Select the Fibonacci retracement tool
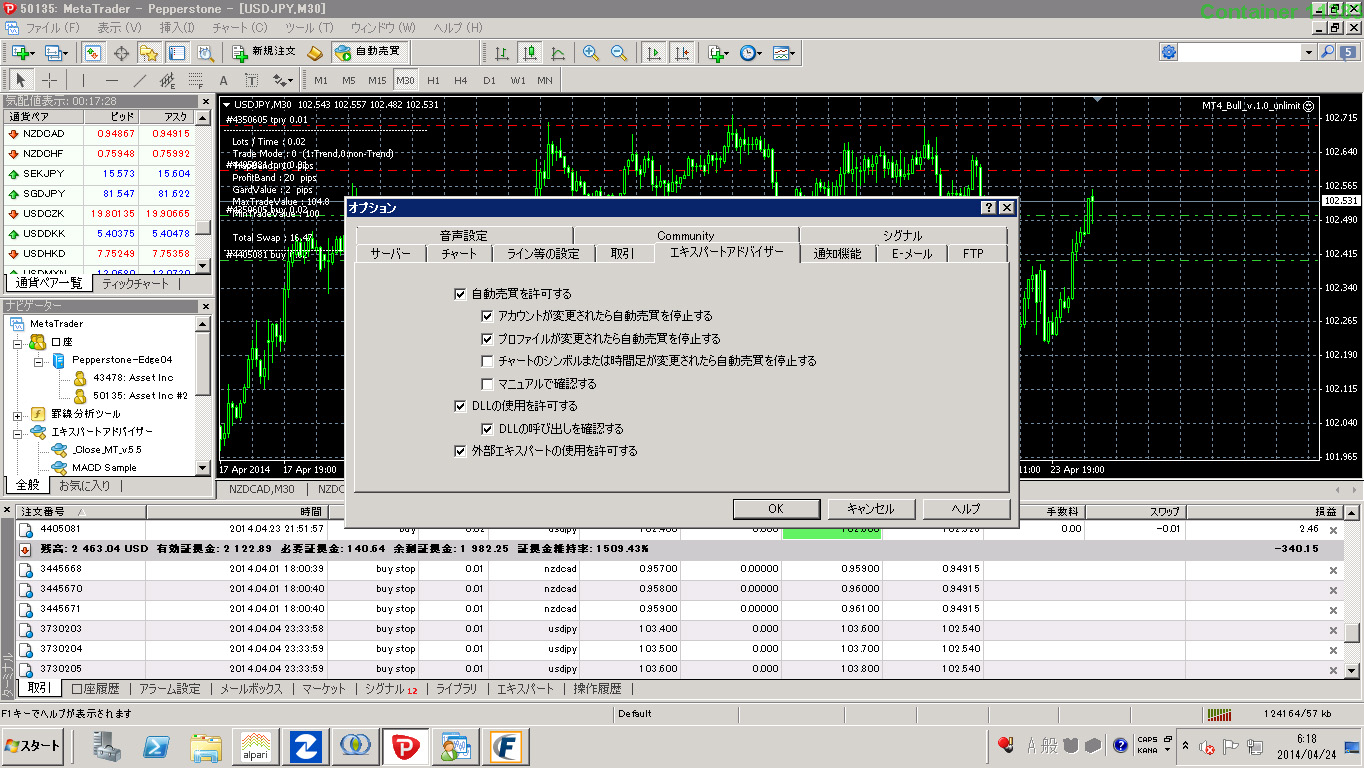 tap(196, 80)
